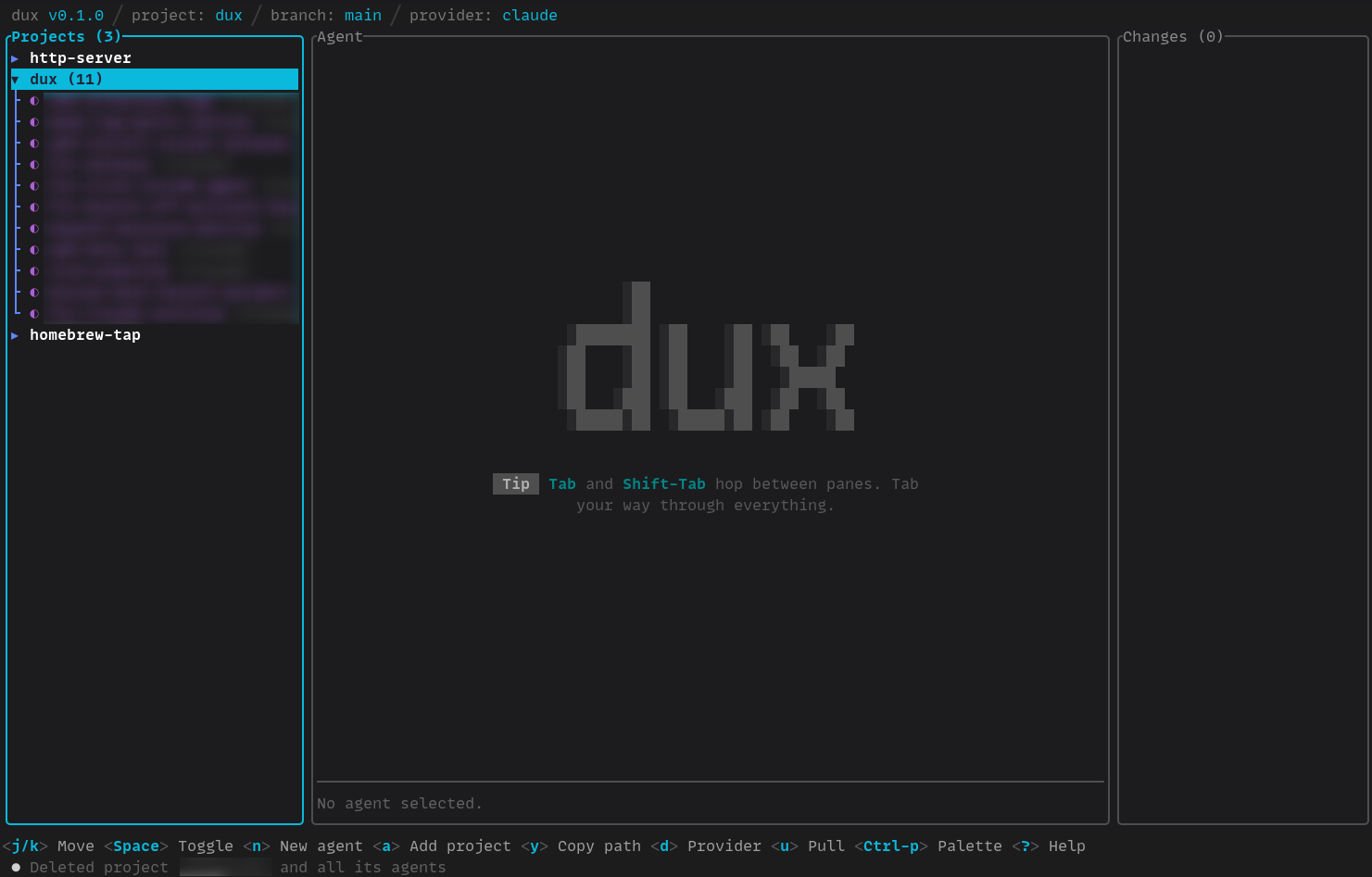Click the Tip badge in the Agent pane
Image resolution: width=1372 pixels, height=877 pixels.
515,483
